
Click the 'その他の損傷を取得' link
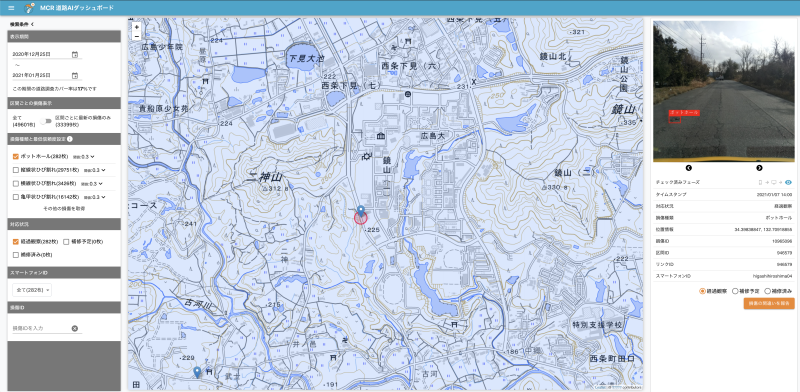coord(64,209)
